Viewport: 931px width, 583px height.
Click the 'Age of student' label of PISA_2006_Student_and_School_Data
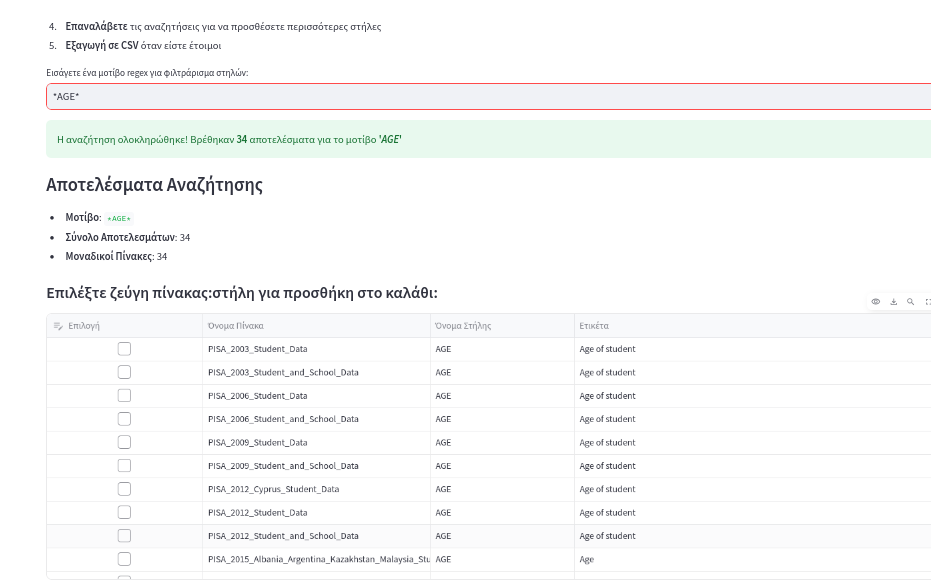tap(607, 419)
